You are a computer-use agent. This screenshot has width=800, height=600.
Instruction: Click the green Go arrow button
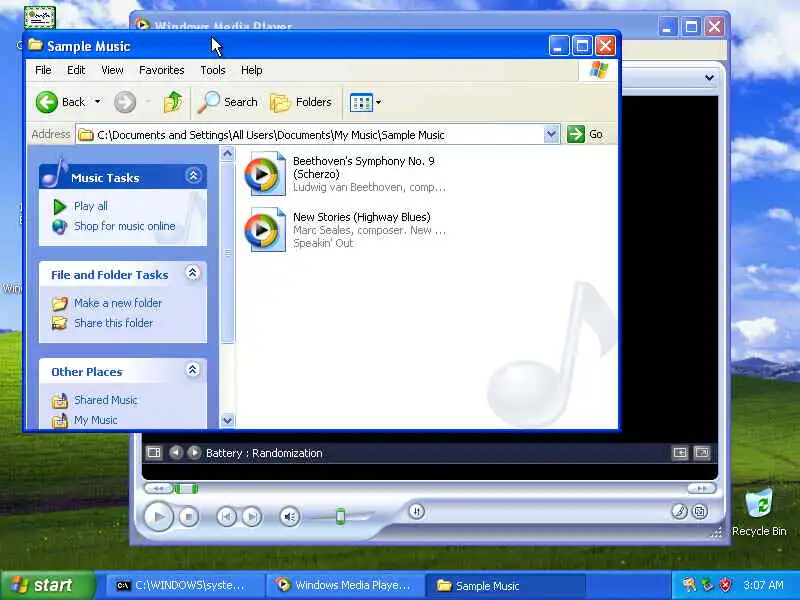(576, 134)
